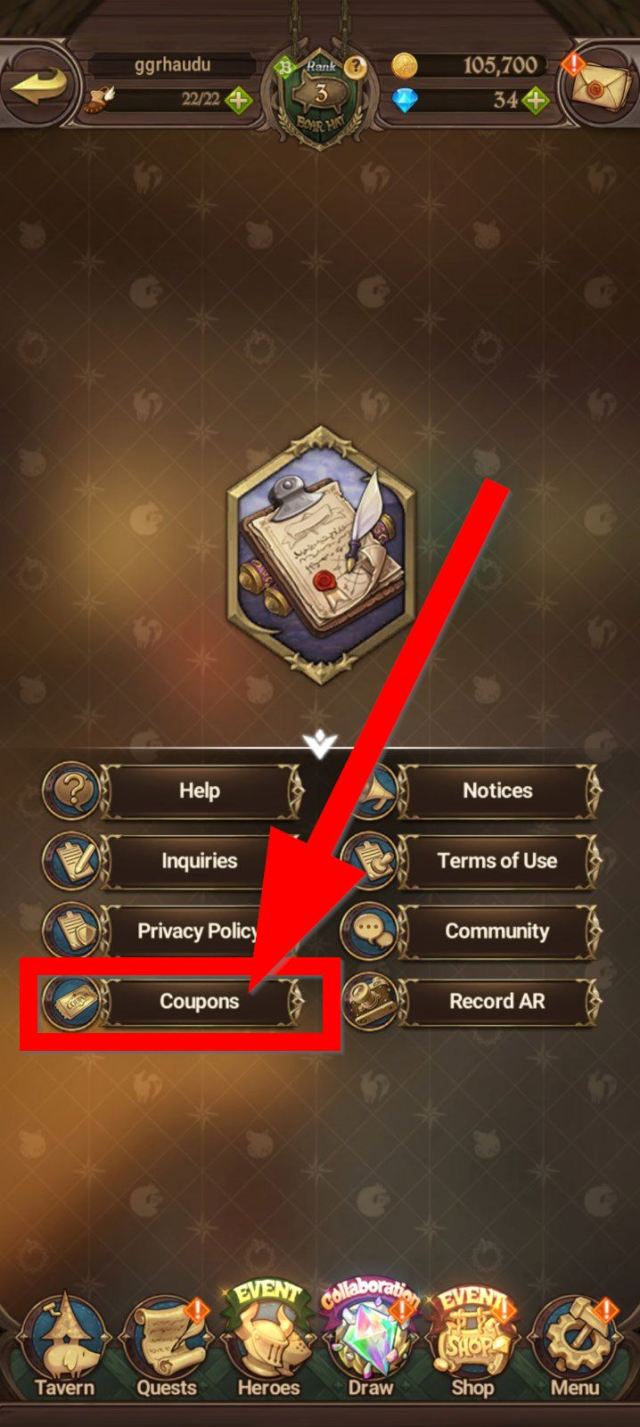Collapse the menu using down chevron
640x1427 pixels.
[320, 745]
